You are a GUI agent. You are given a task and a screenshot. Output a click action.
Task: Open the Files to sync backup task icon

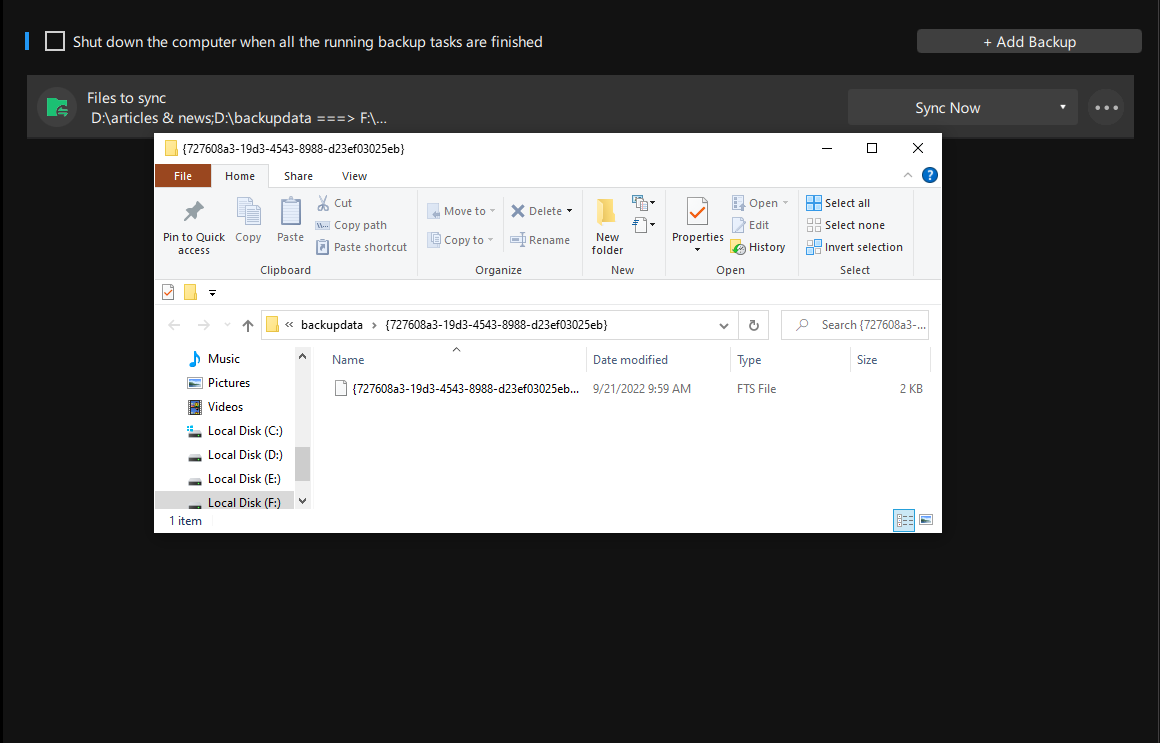point(57,106)
